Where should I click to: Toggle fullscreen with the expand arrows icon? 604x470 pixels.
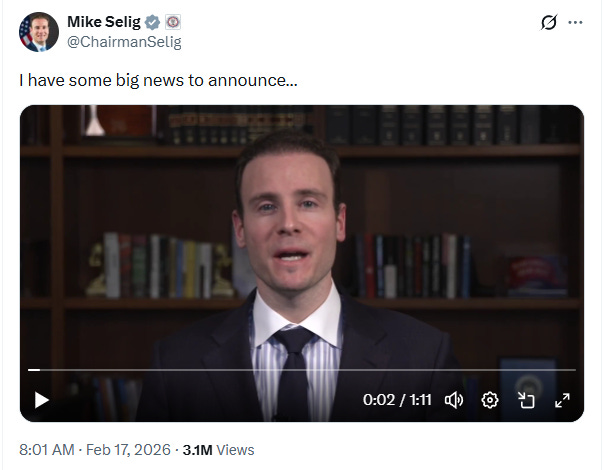[562, 400]
